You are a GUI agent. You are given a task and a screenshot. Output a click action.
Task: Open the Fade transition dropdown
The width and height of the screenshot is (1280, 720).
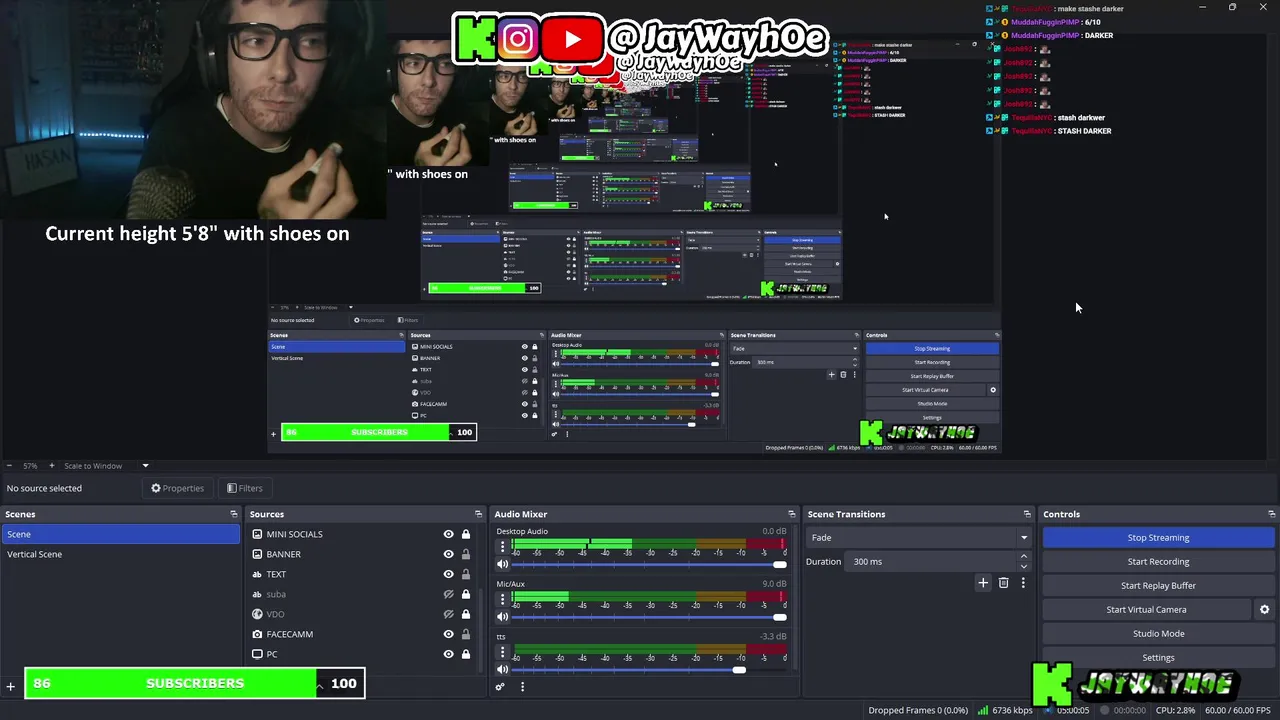coord(917,537)
